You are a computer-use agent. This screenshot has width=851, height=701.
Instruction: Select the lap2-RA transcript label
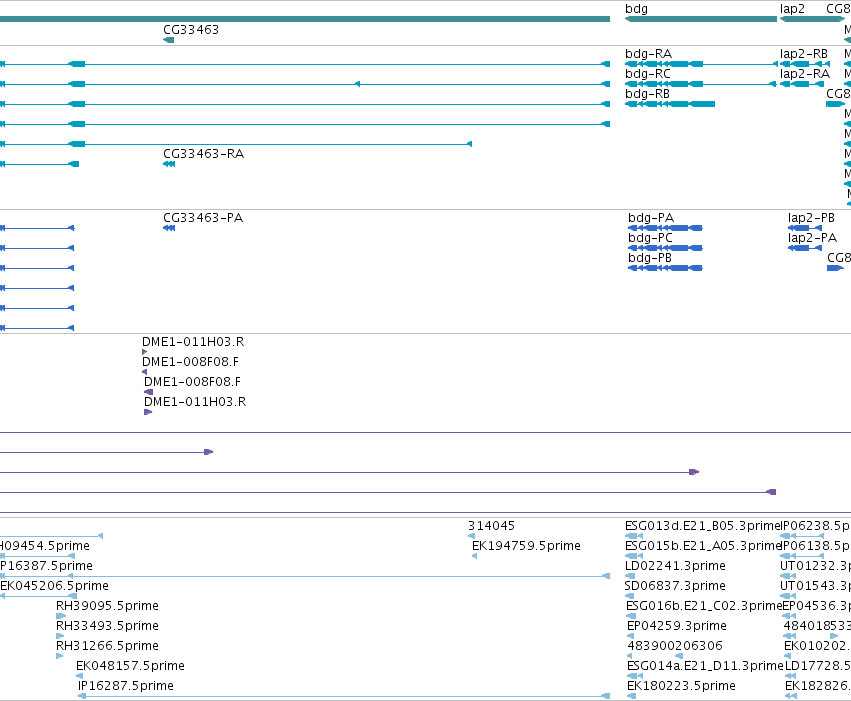(805, 74)
